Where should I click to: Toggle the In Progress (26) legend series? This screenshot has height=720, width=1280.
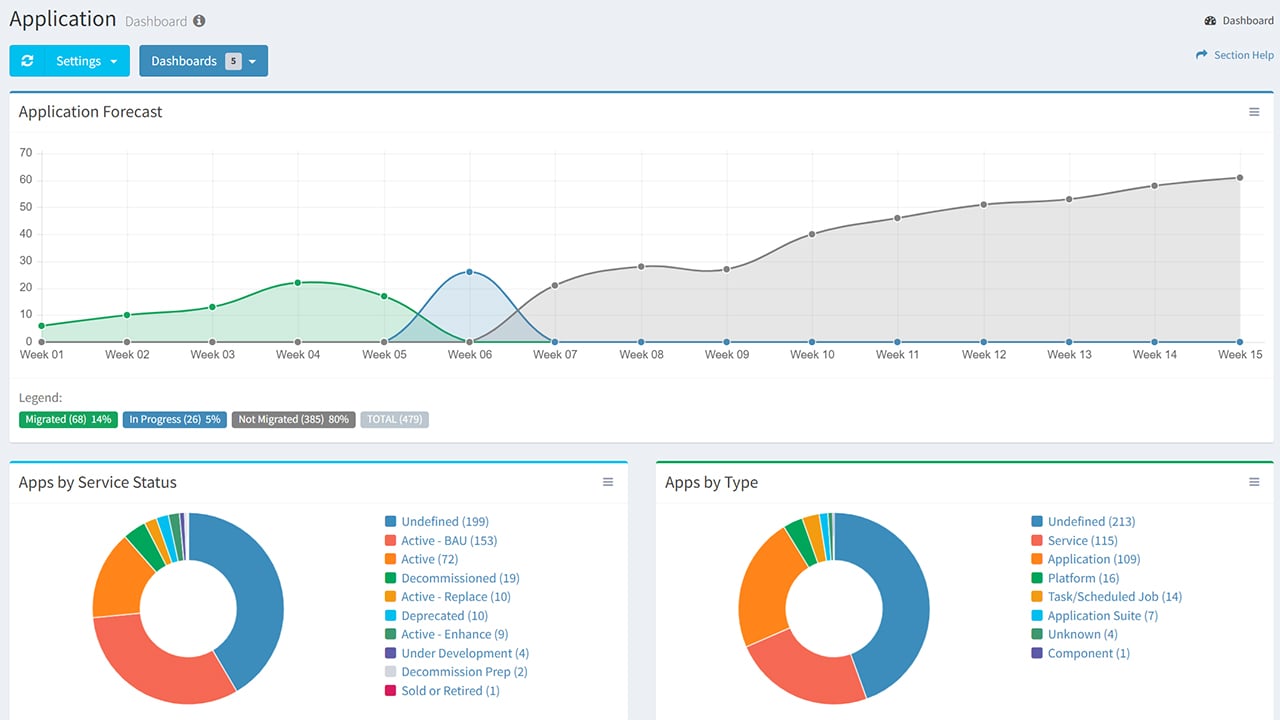(174, 419)
